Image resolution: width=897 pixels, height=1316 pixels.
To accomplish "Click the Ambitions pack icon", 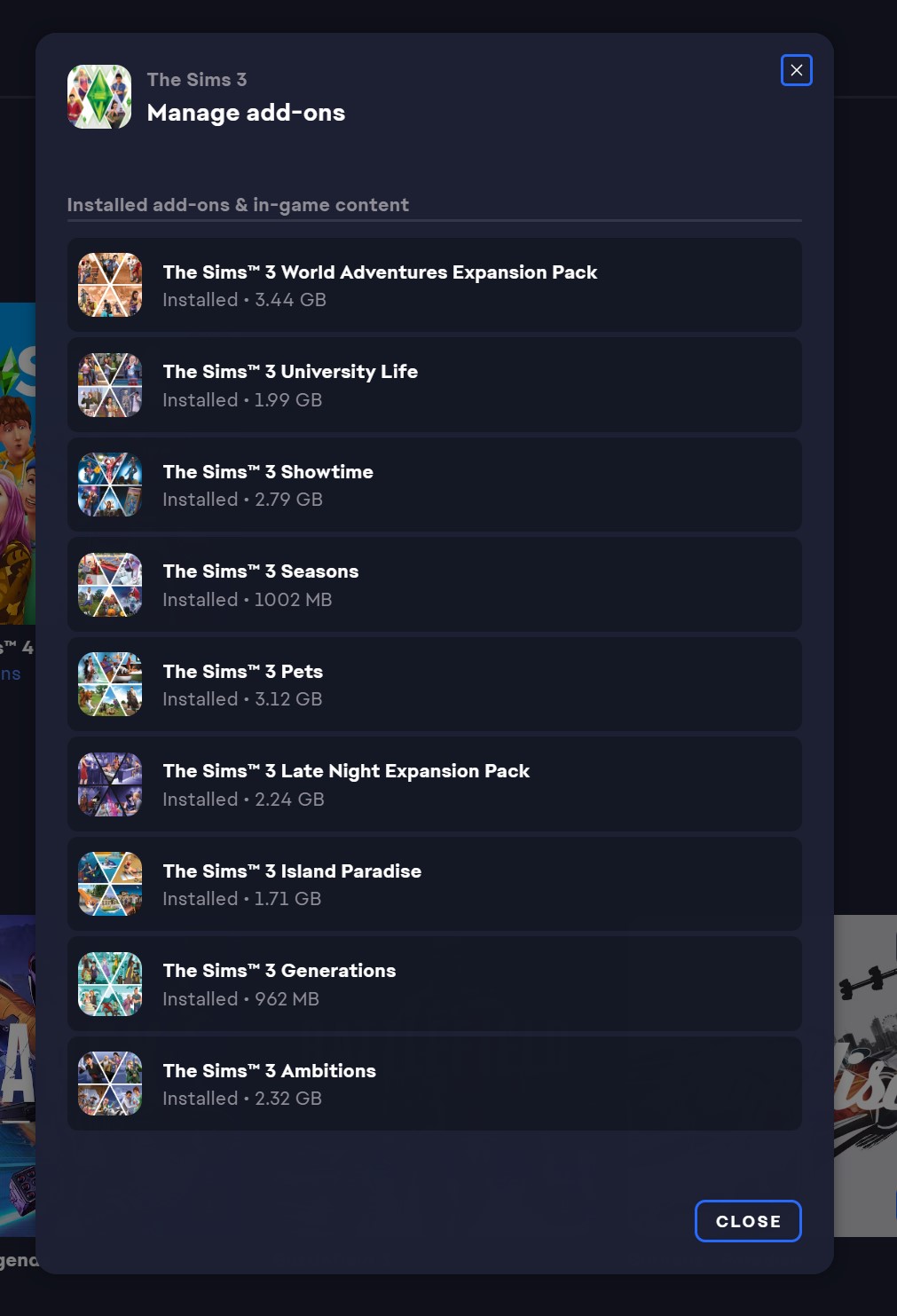I will tap(110, 1084).
